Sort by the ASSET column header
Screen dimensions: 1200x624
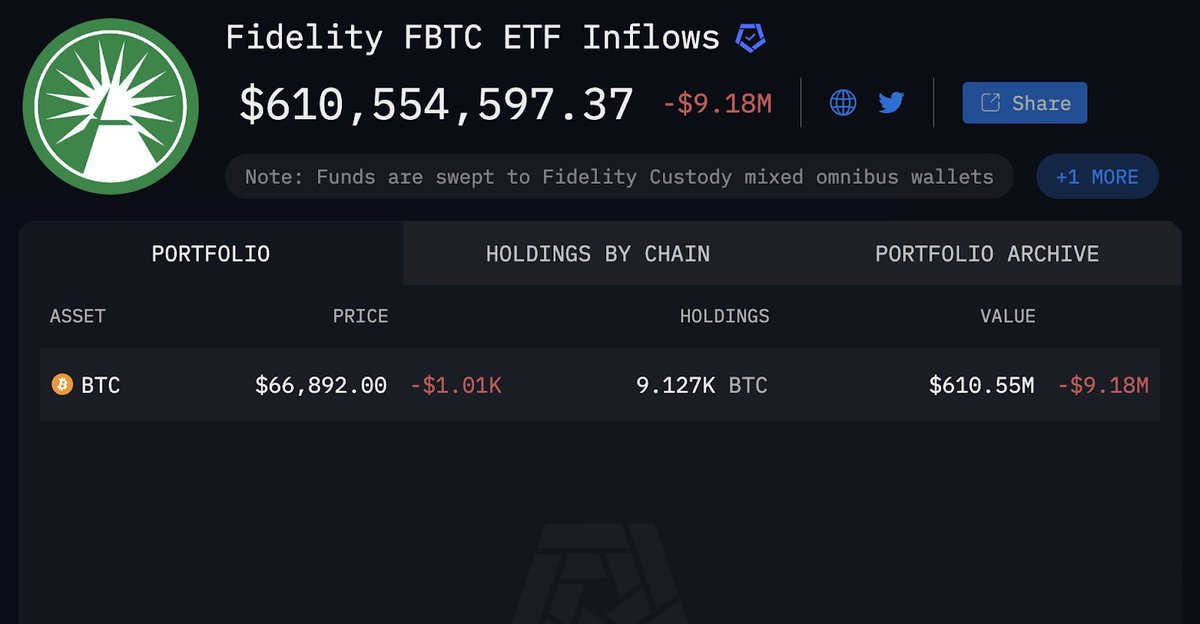[78, 316]
